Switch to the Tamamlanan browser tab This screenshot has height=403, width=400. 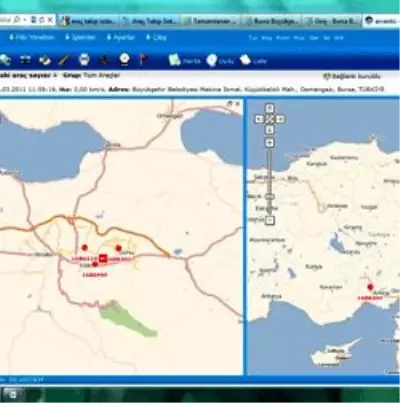(210, 21)
